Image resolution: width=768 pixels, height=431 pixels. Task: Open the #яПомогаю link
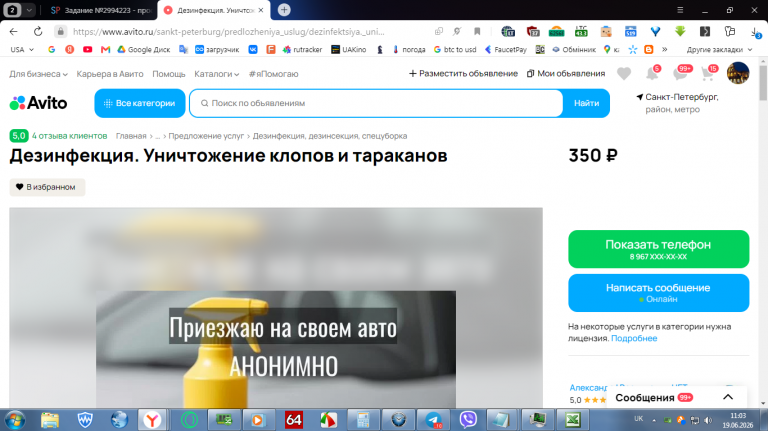(273, 74)
